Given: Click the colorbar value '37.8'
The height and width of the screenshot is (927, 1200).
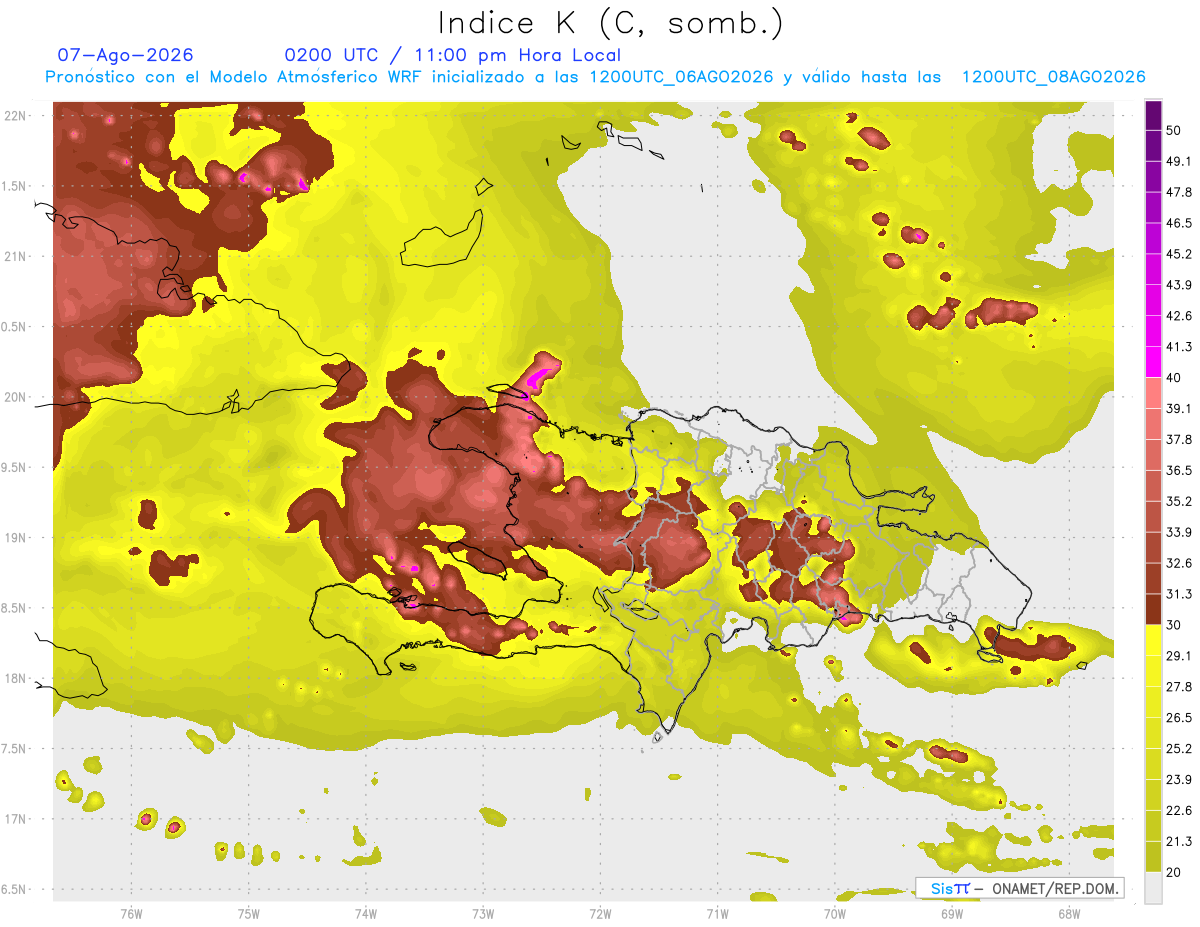Looking at the screenshot, I should click(x=1179, y=440).
